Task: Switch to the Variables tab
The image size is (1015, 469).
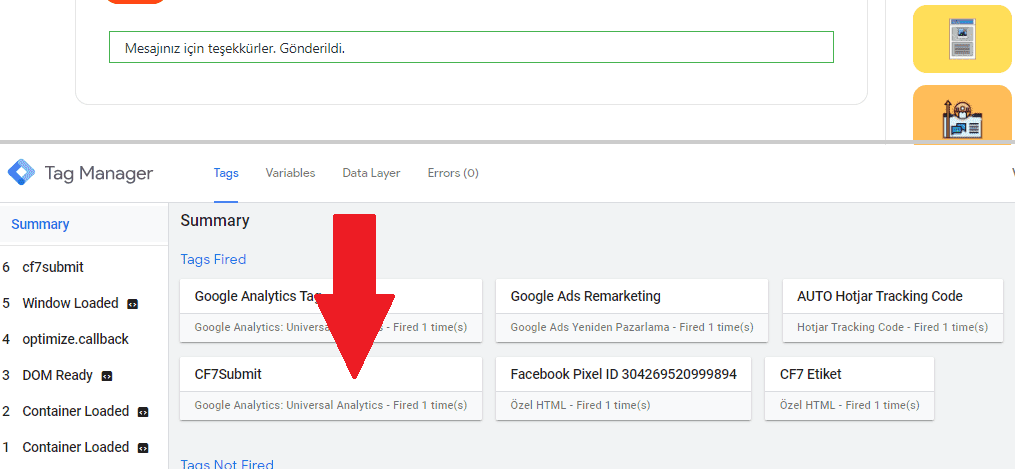Action: click(x=290, y=173)
